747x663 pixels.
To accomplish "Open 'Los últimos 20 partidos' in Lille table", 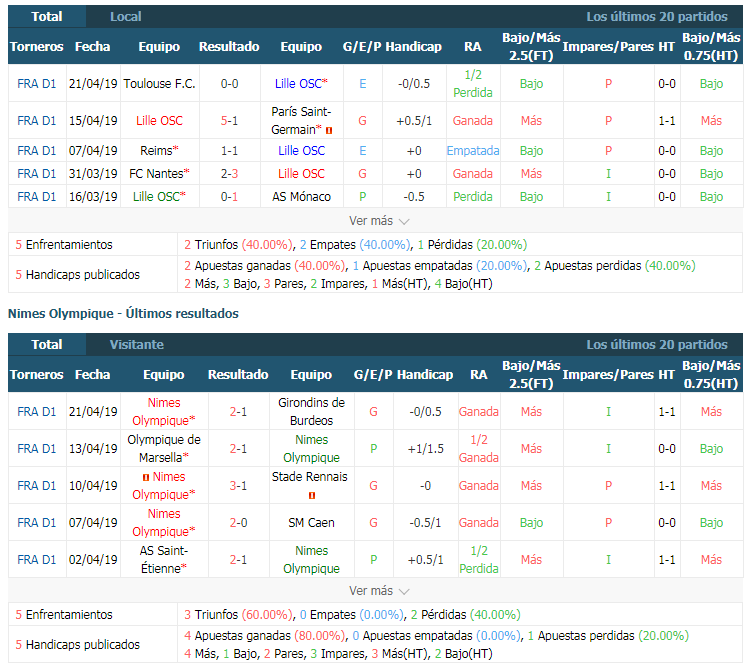I will click(x=657, y=17).
